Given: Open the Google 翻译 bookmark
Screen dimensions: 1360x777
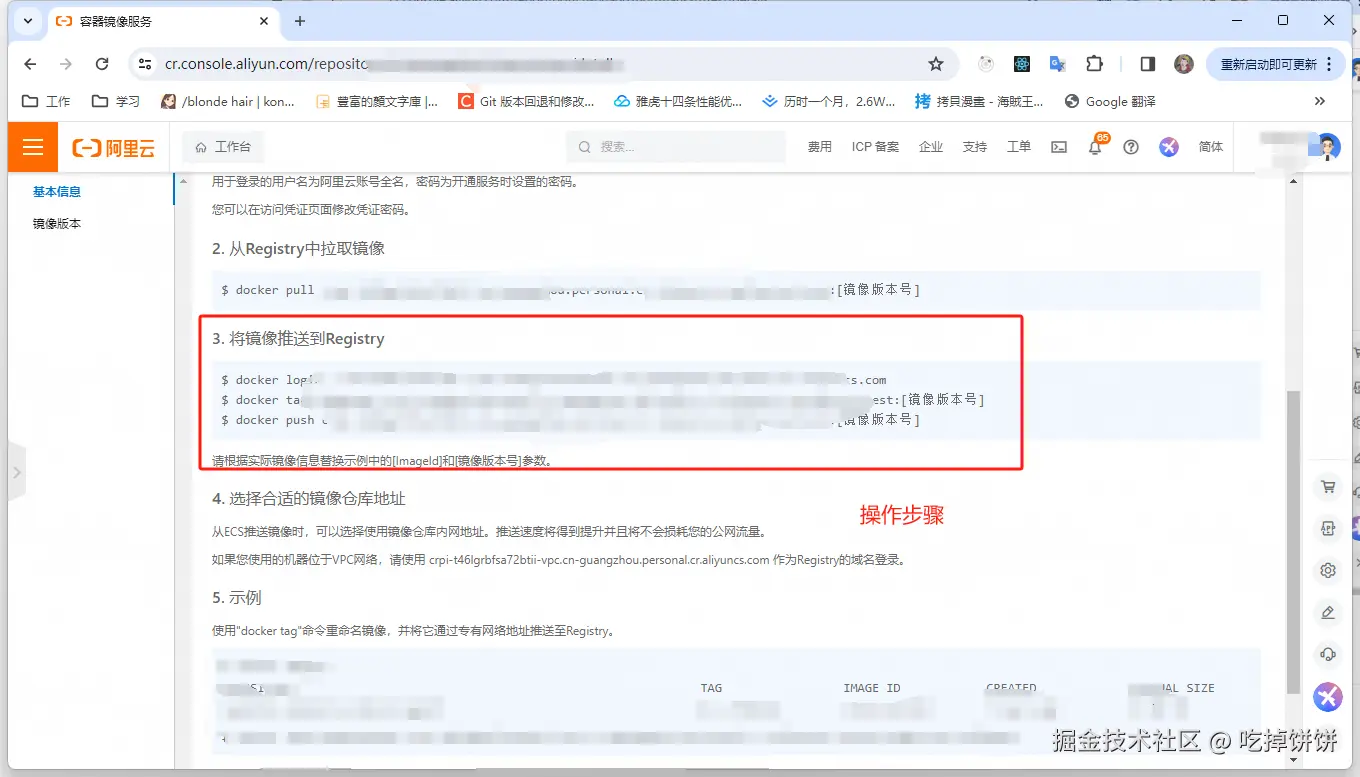Looking at the screenshot, I should point(1110,101).
